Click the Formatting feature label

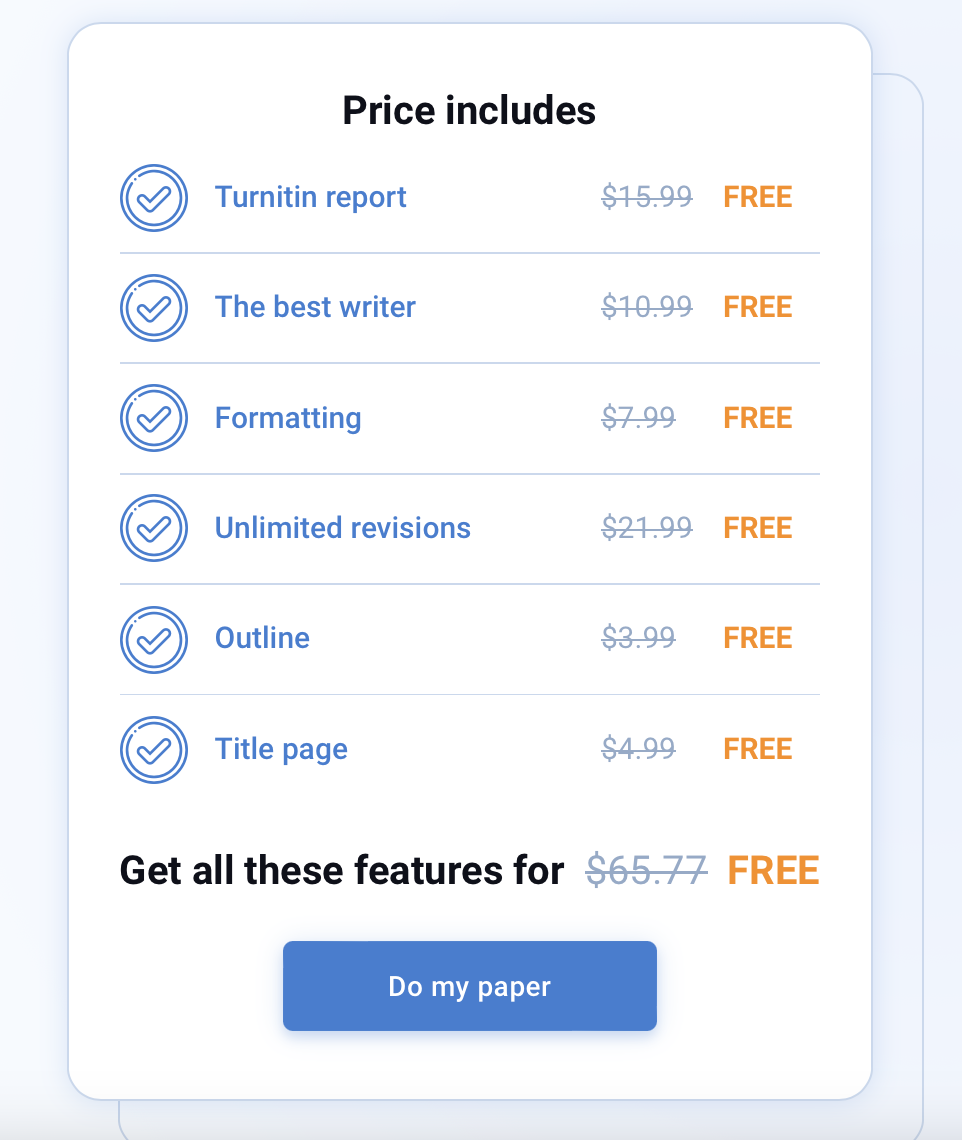pos(288,418)
